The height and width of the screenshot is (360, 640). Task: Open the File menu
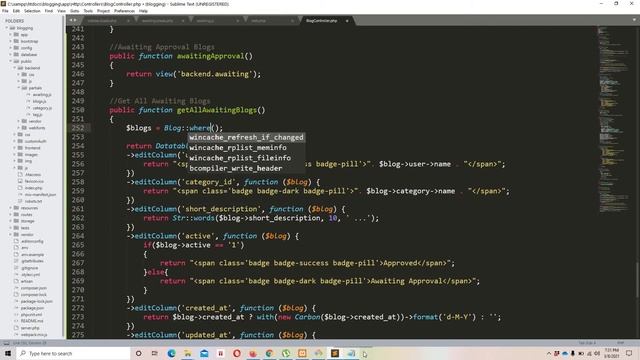(5, 11)
